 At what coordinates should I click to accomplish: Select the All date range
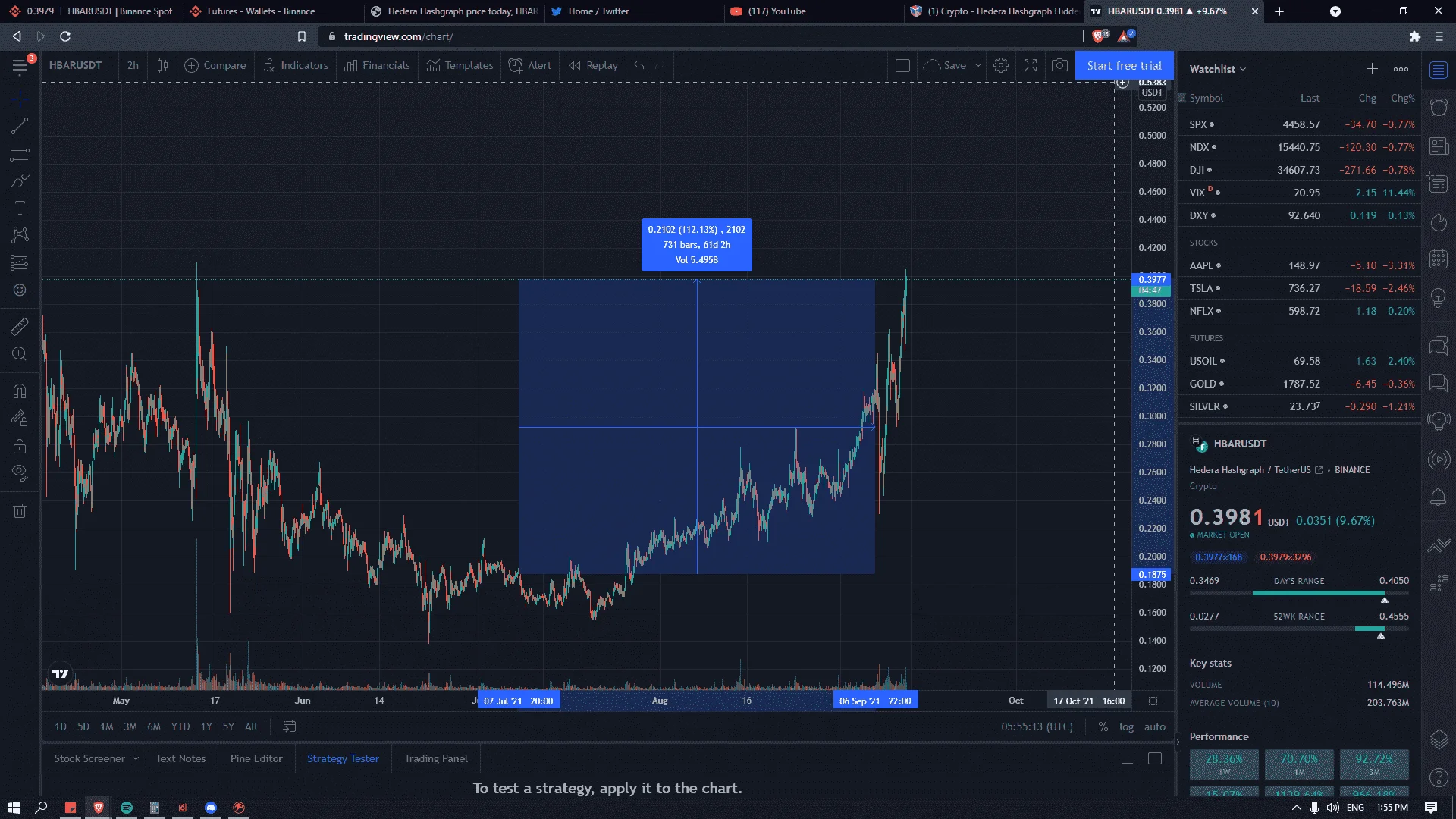pos(251,726)
